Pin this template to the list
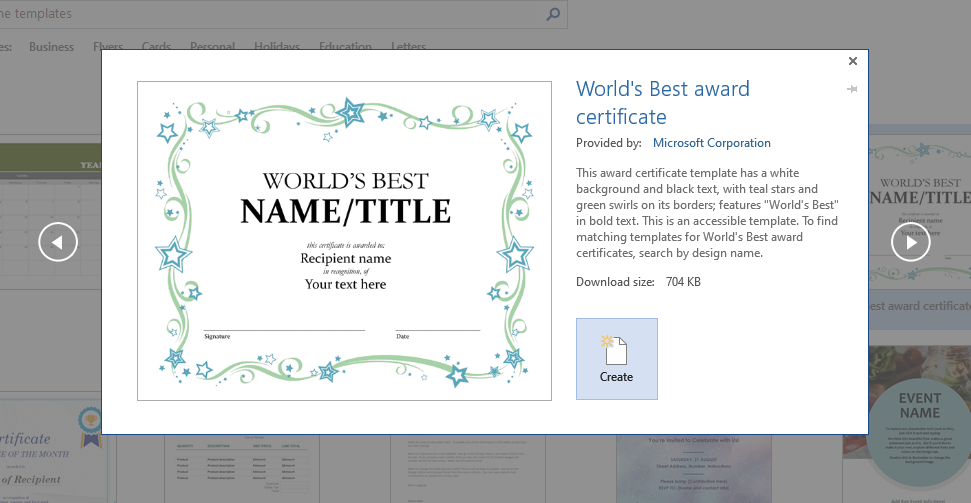Screen dimensions: 971x503 point(852,89)
